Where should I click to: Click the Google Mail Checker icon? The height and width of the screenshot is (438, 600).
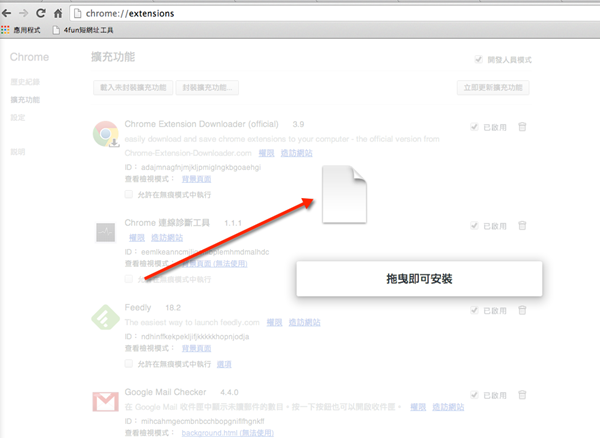pyautogui.click(x=106, y=402)
